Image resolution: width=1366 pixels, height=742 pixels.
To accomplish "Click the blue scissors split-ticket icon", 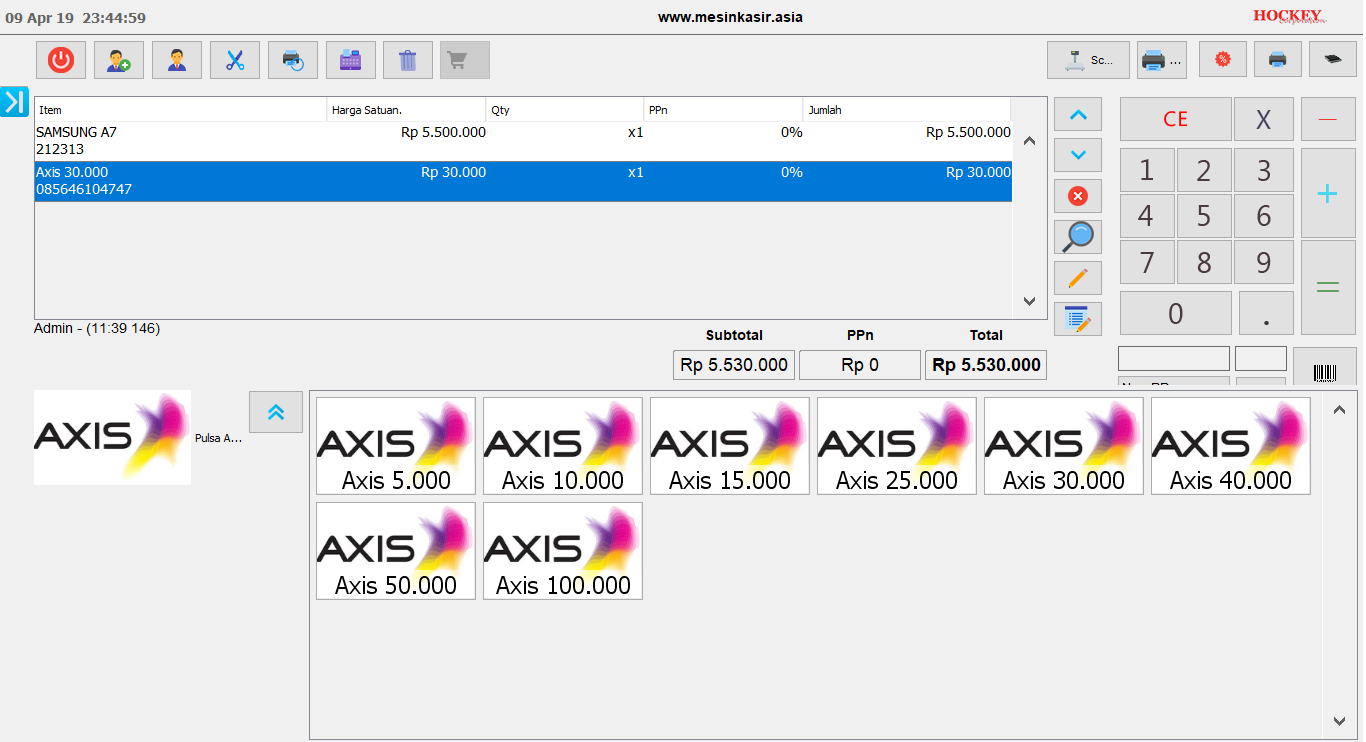I will [x=235, y=60].
